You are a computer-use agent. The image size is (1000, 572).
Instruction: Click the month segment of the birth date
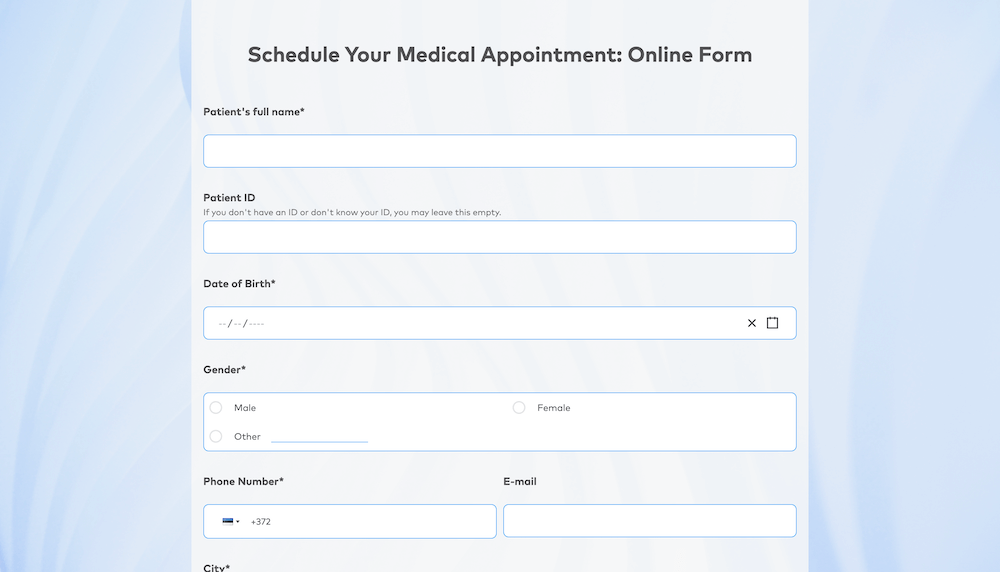click(222, 323)
